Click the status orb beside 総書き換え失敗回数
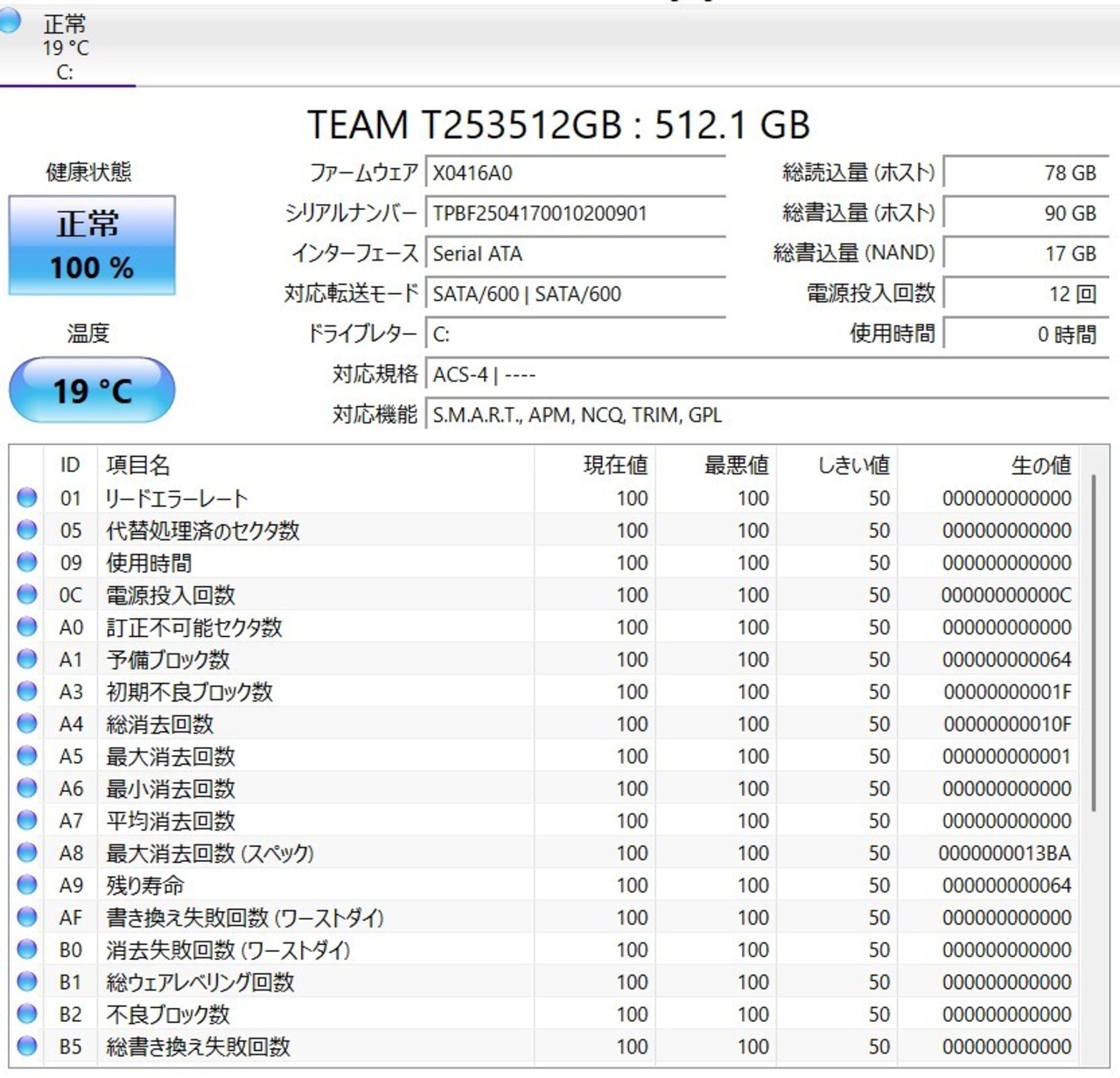The image size is (1120, 1078). pyautogui.click(x=27, y=1046)
